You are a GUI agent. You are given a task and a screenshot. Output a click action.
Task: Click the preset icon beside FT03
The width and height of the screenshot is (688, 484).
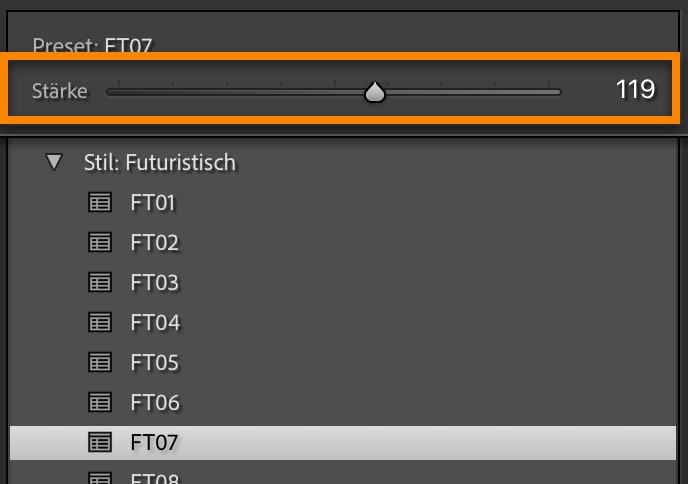(100, 283)
